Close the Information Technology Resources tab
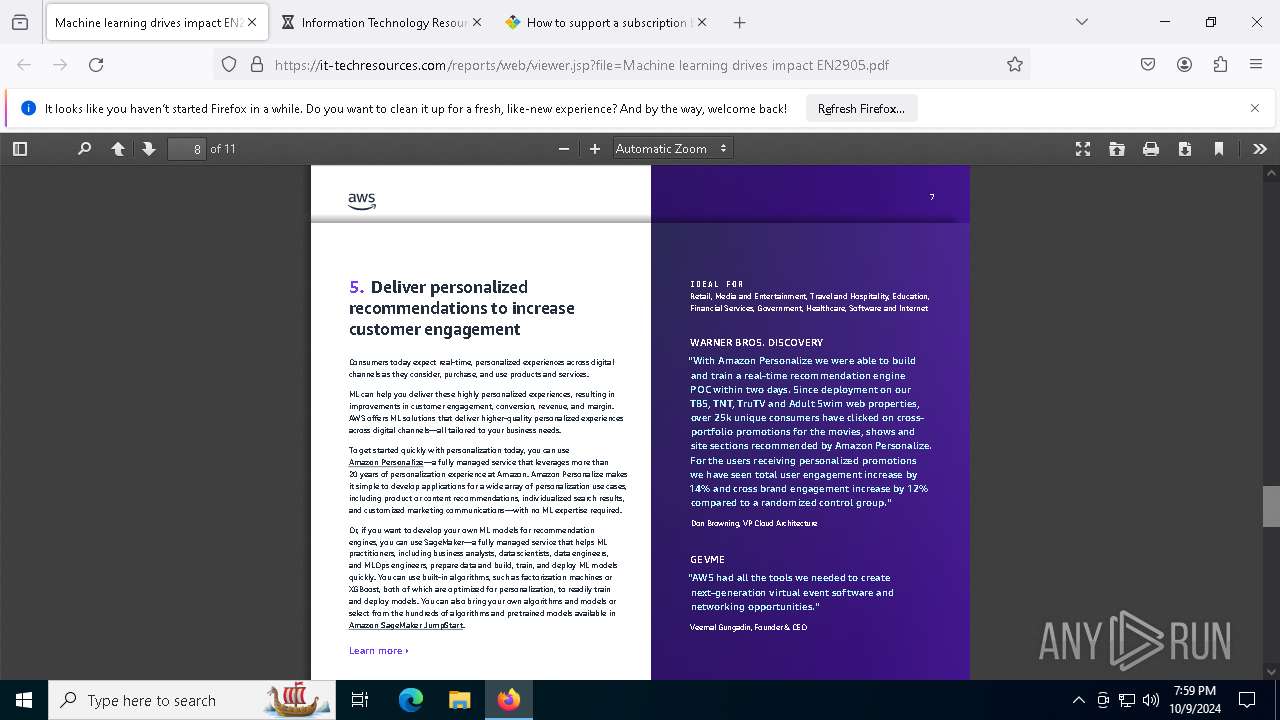Image resolution: width=1280 pixels, height=720 pixels. click(477, 22)
